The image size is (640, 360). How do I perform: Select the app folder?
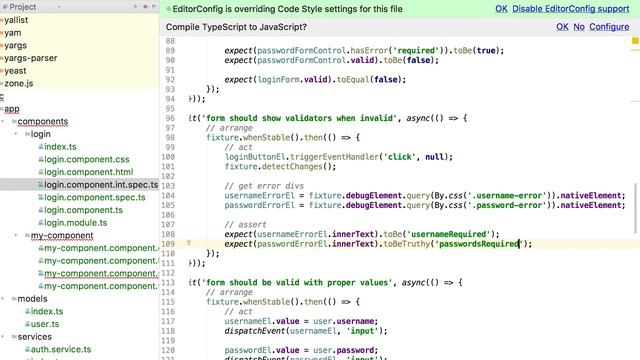click(12, 109)
